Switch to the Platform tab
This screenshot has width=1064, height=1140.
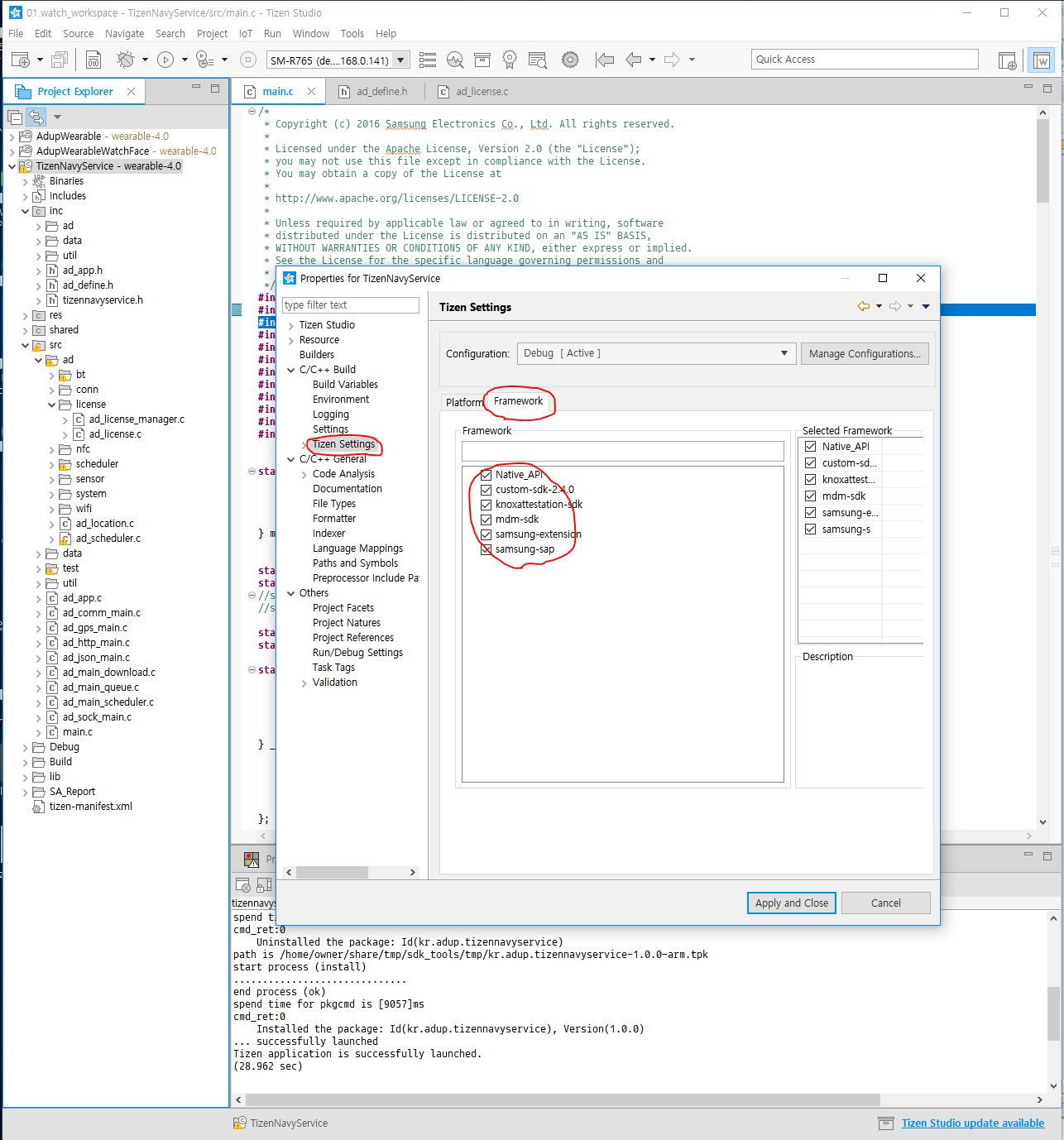point(463,402)
